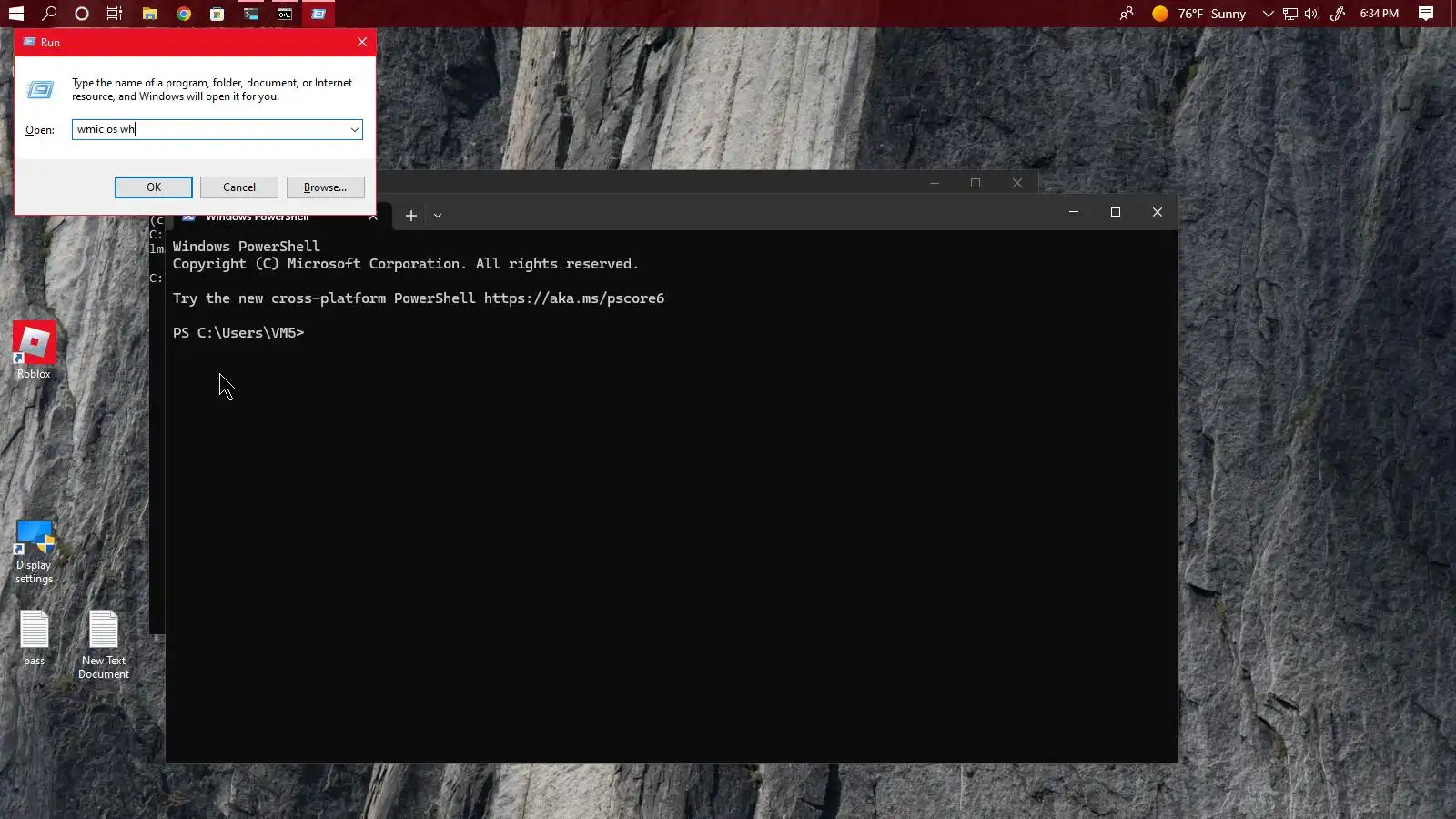The image size is (1456, 819).
Task: Click the https://aka.ms/pscore6 link text
Action: 574,298
